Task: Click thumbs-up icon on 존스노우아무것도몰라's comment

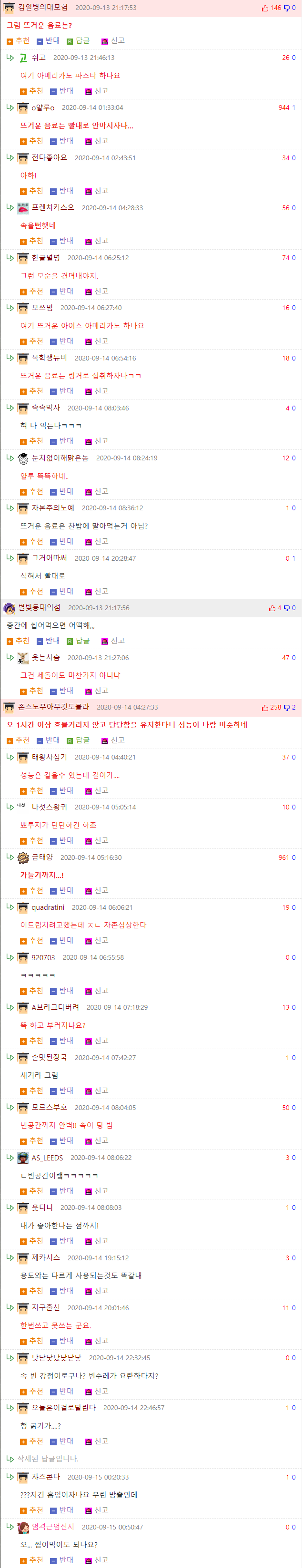Action: coord(265,707)
